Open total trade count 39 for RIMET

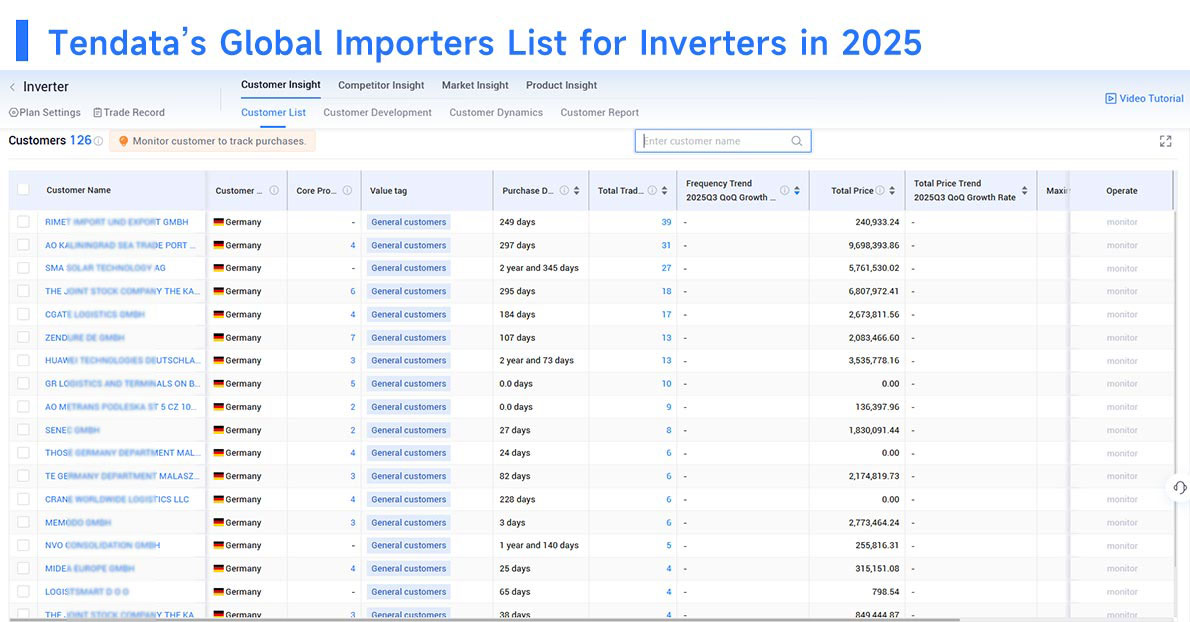click(x=666, y=222)
